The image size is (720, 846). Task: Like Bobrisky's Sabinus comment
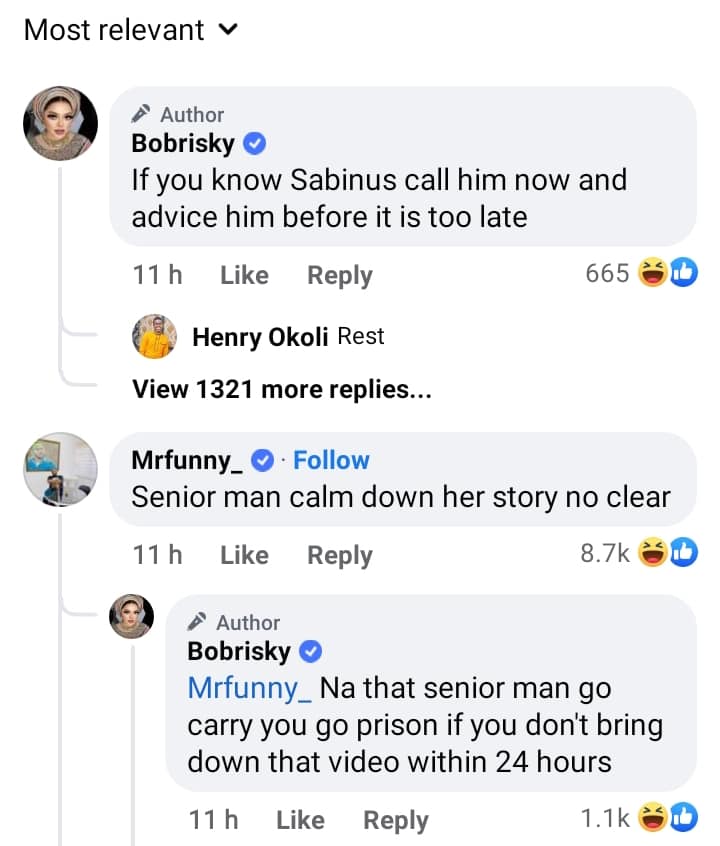click(244, 275)
